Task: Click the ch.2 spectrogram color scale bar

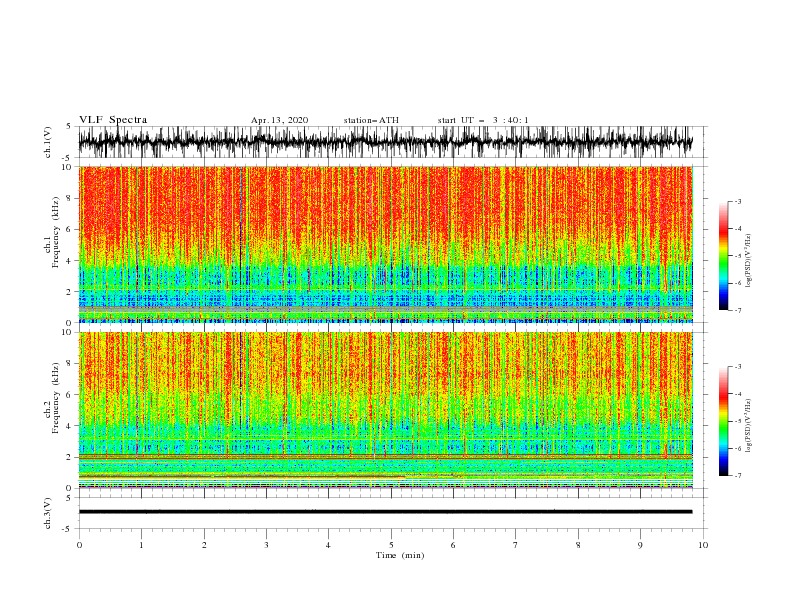Action: click(723, 421)
